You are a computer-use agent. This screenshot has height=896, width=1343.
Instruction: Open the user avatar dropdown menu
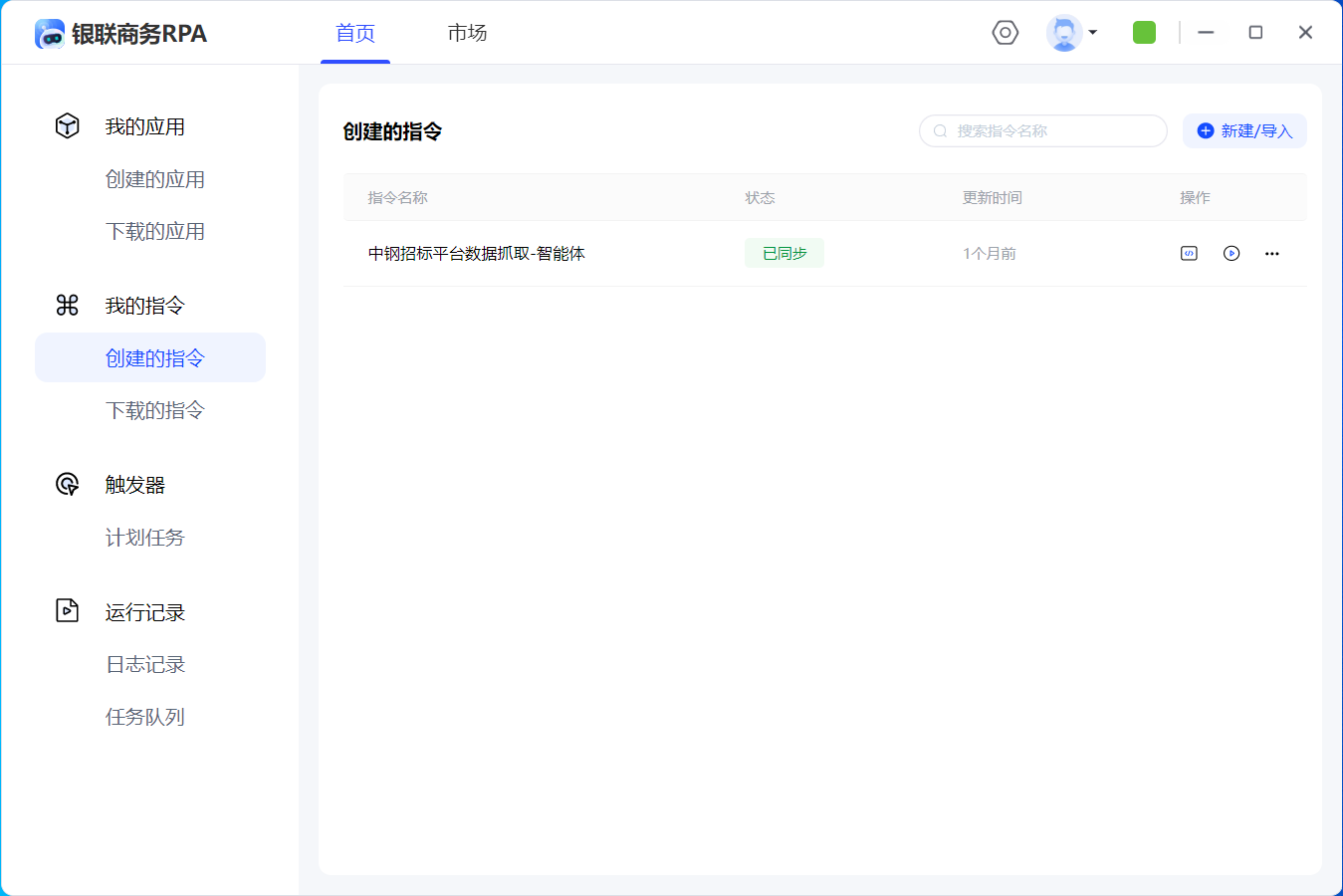[x=1071, y=33]
